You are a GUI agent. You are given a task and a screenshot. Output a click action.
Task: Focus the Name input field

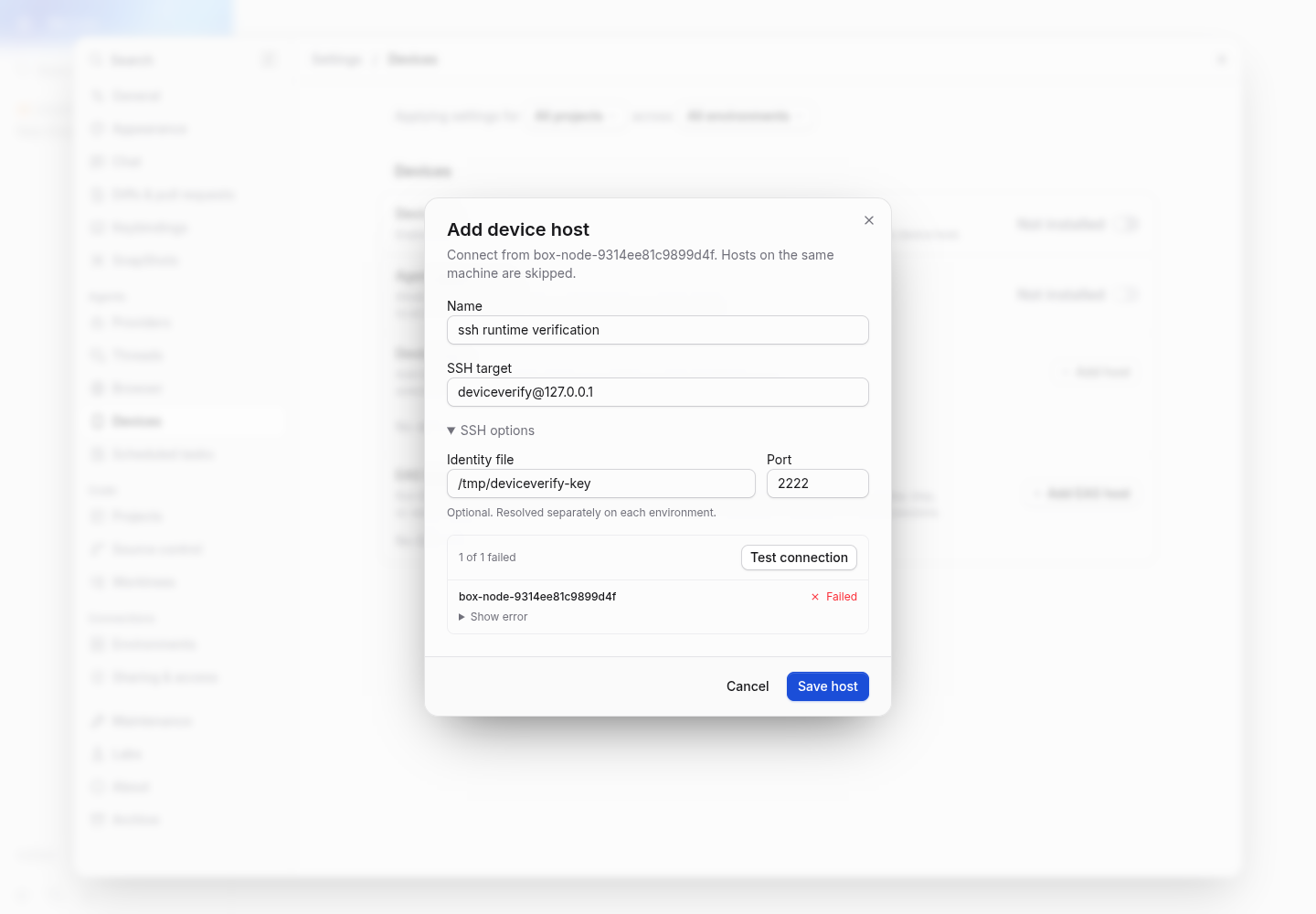[658, 330]
